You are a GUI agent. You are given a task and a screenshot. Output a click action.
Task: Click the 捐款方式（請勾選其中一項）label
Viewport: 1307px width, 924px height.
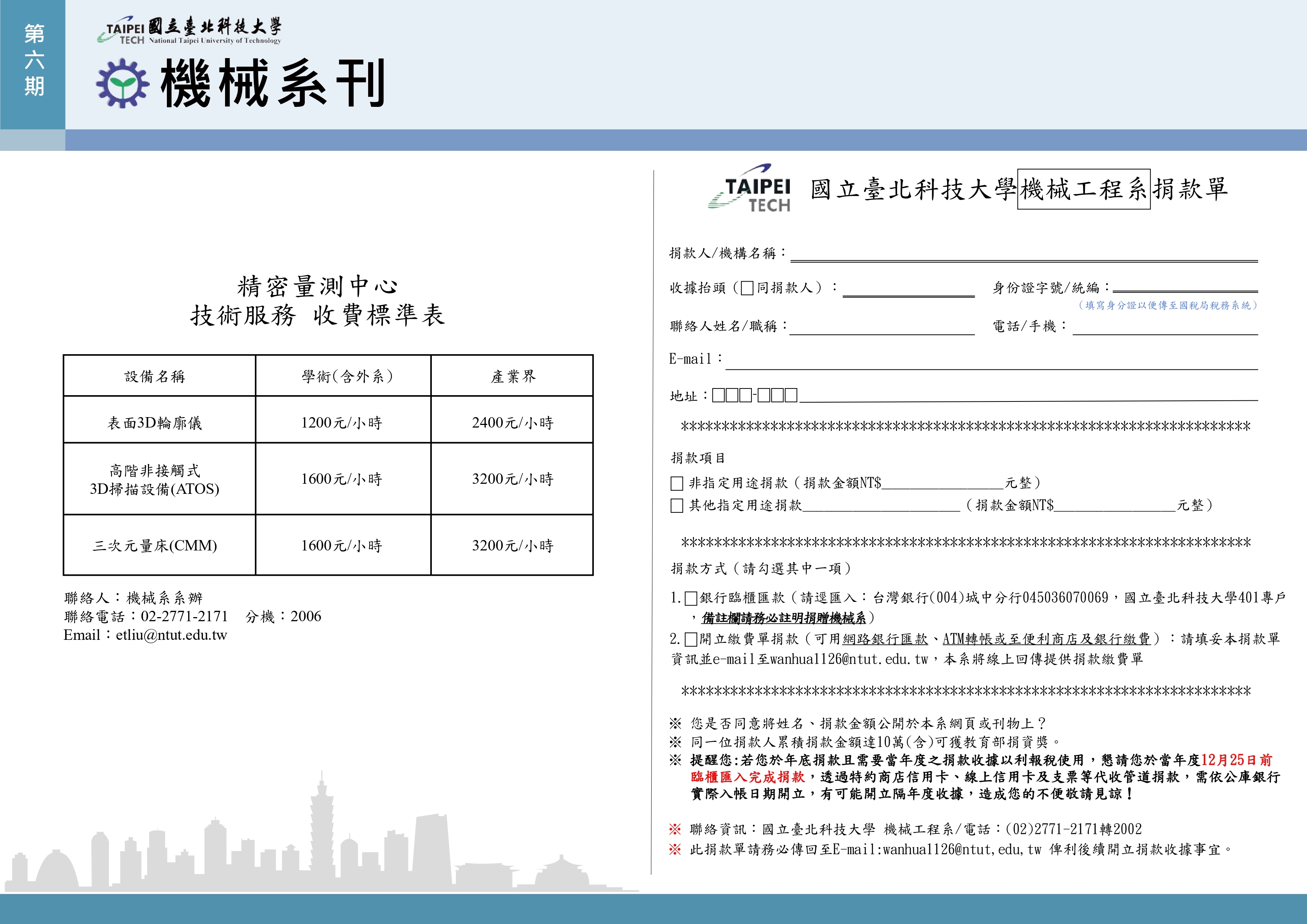(762, 568)
